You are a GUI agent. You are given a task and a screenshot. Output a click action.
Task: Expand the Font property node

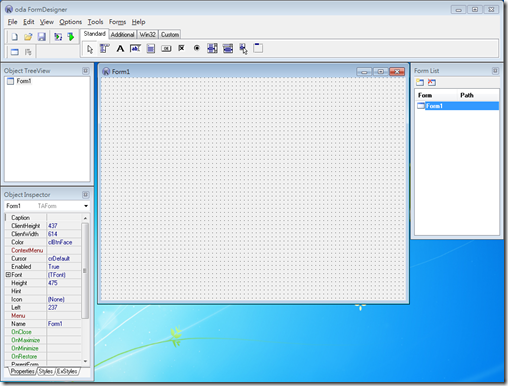coord(8,275)
